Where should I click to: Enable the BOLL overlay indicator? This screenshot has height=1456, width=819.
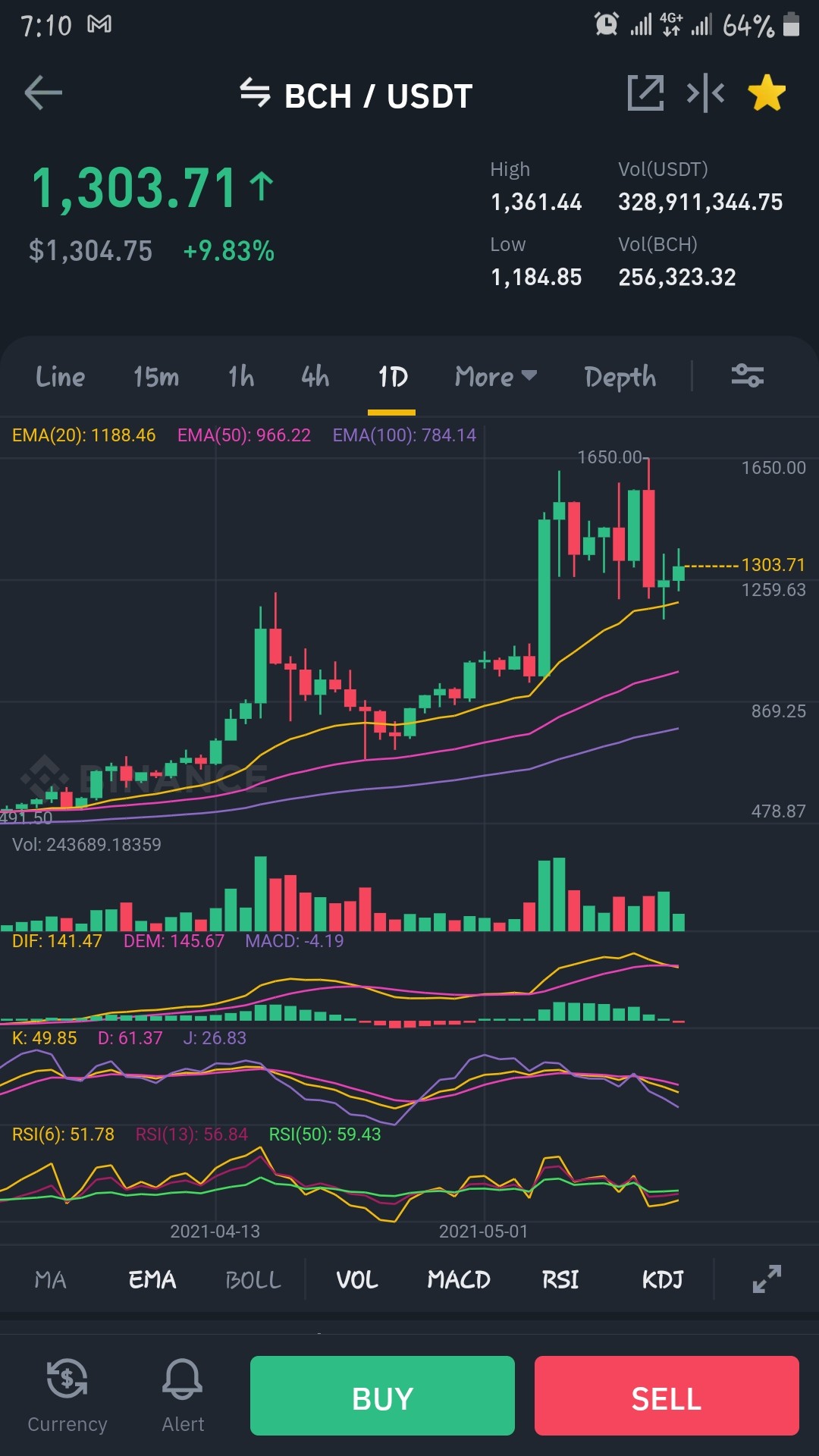pos(253,1280)
